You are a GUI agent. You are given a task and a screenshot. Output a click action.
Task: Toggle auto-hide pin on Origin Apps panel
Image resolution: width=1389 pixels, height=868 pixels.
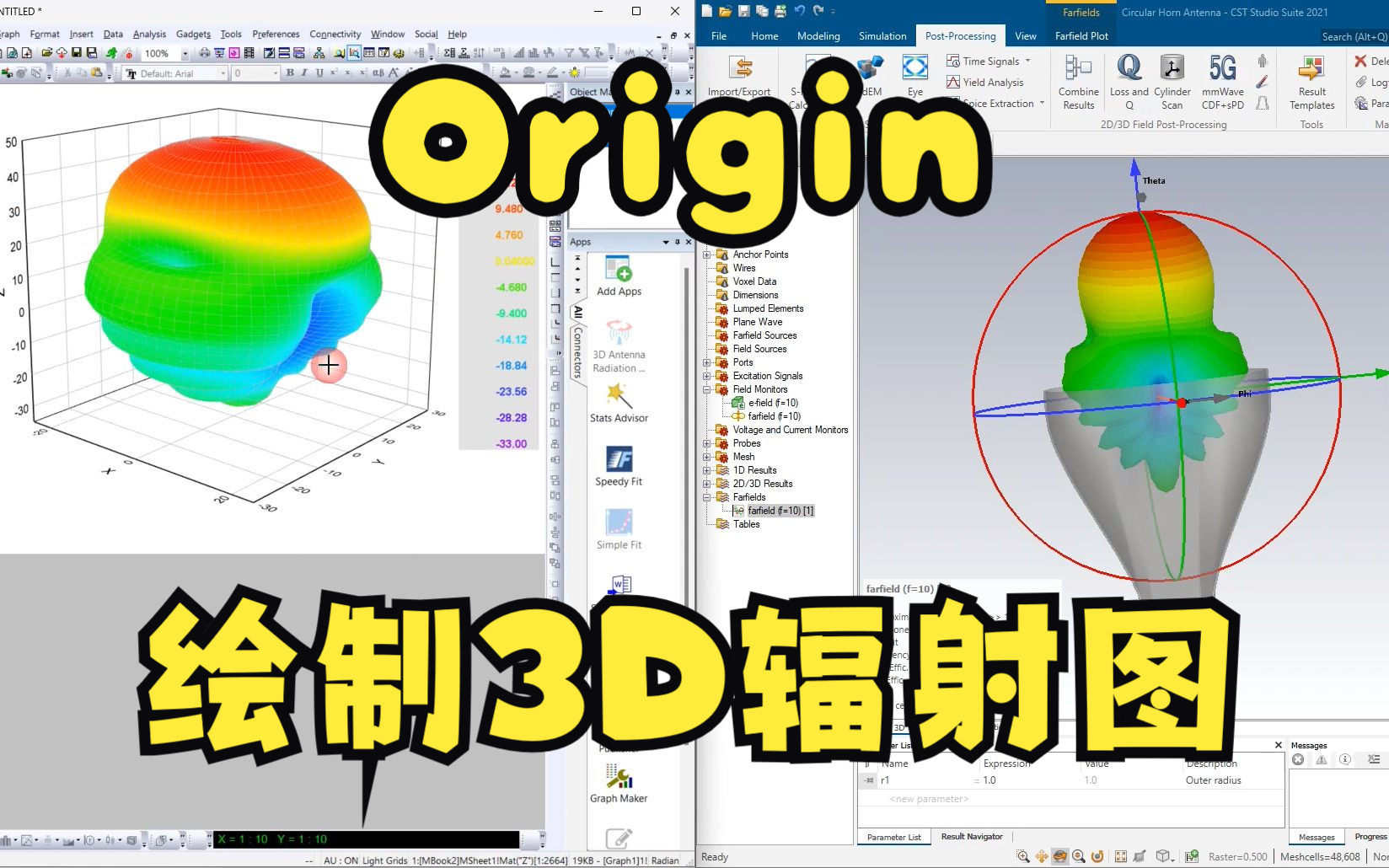[x=677, y=242]
